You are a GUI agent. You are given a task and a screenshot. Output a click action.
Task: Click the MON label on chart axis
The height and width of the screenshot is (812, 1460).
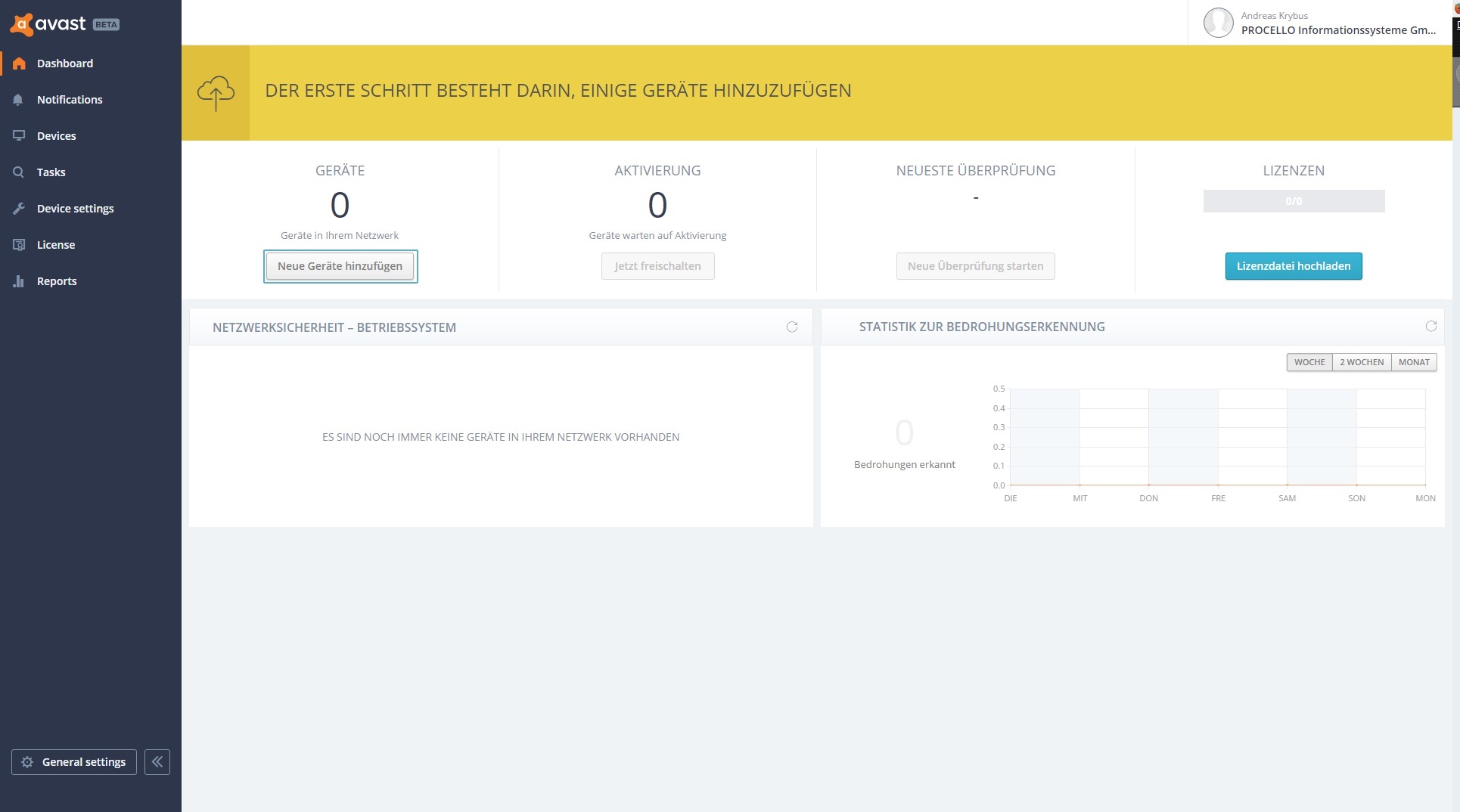tap(1425, 498)
